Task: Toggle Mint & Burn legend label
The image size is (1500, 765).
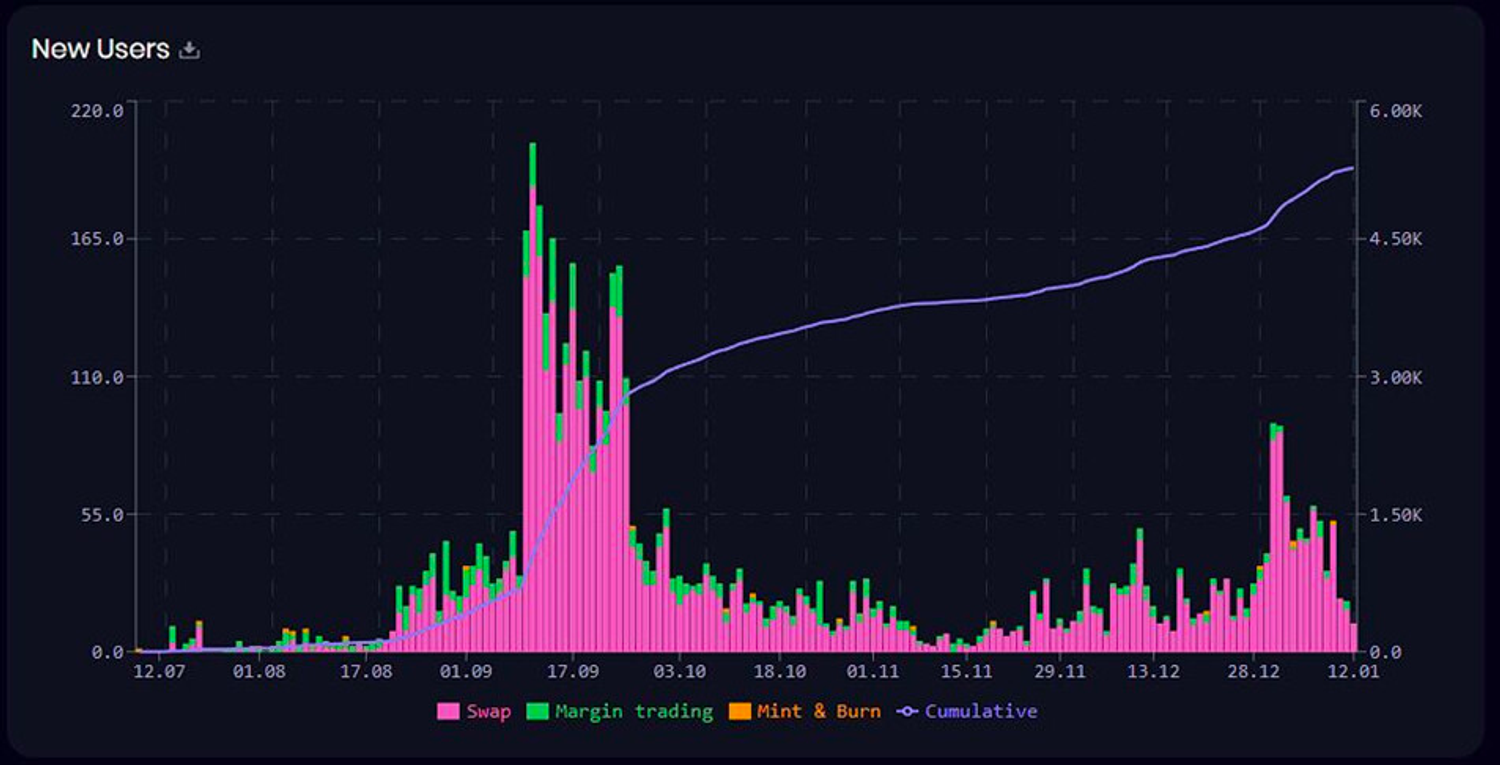Action: click(819, 712)
